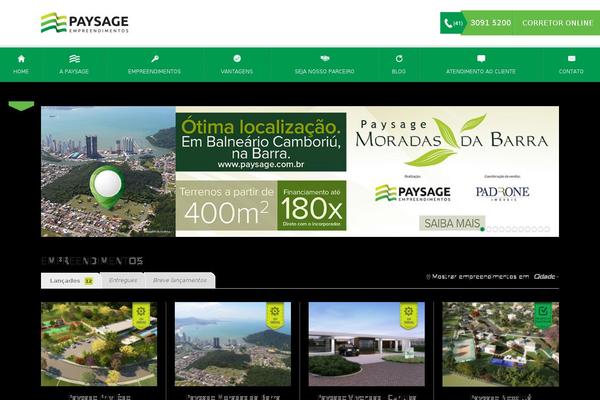The width and height of the screenshot is (600, 400).
Task: Click the gear badge on third project thumbnail
Action: tap(409, 316)
